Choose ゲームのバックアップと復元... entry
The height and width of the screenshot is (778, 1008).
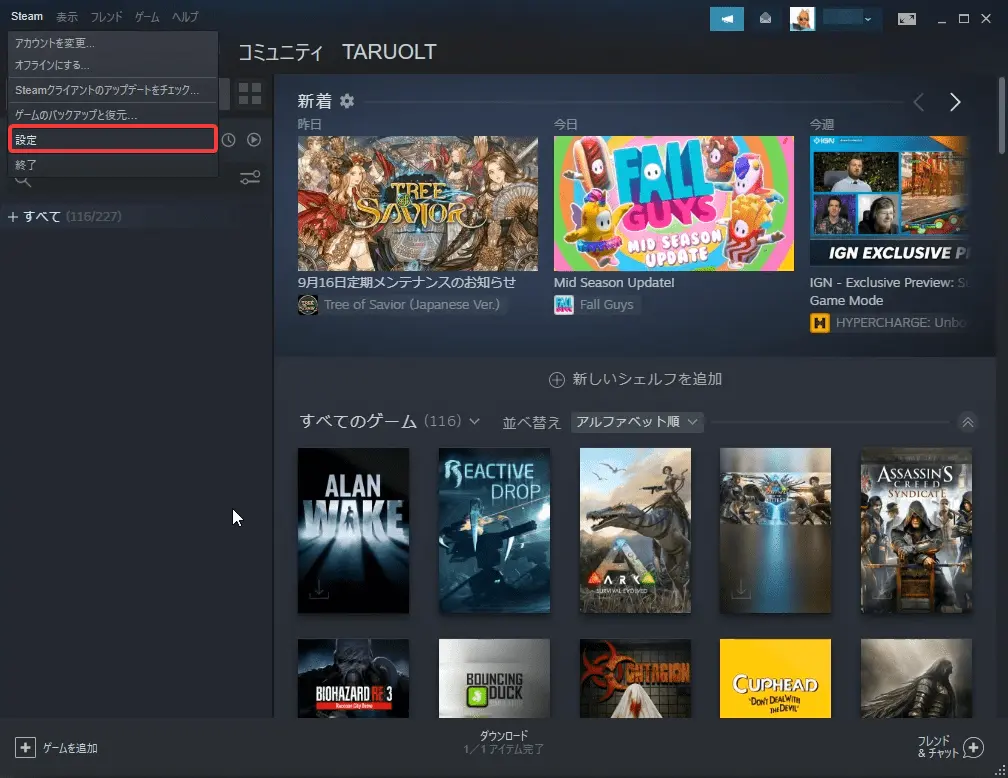[112, 115]
